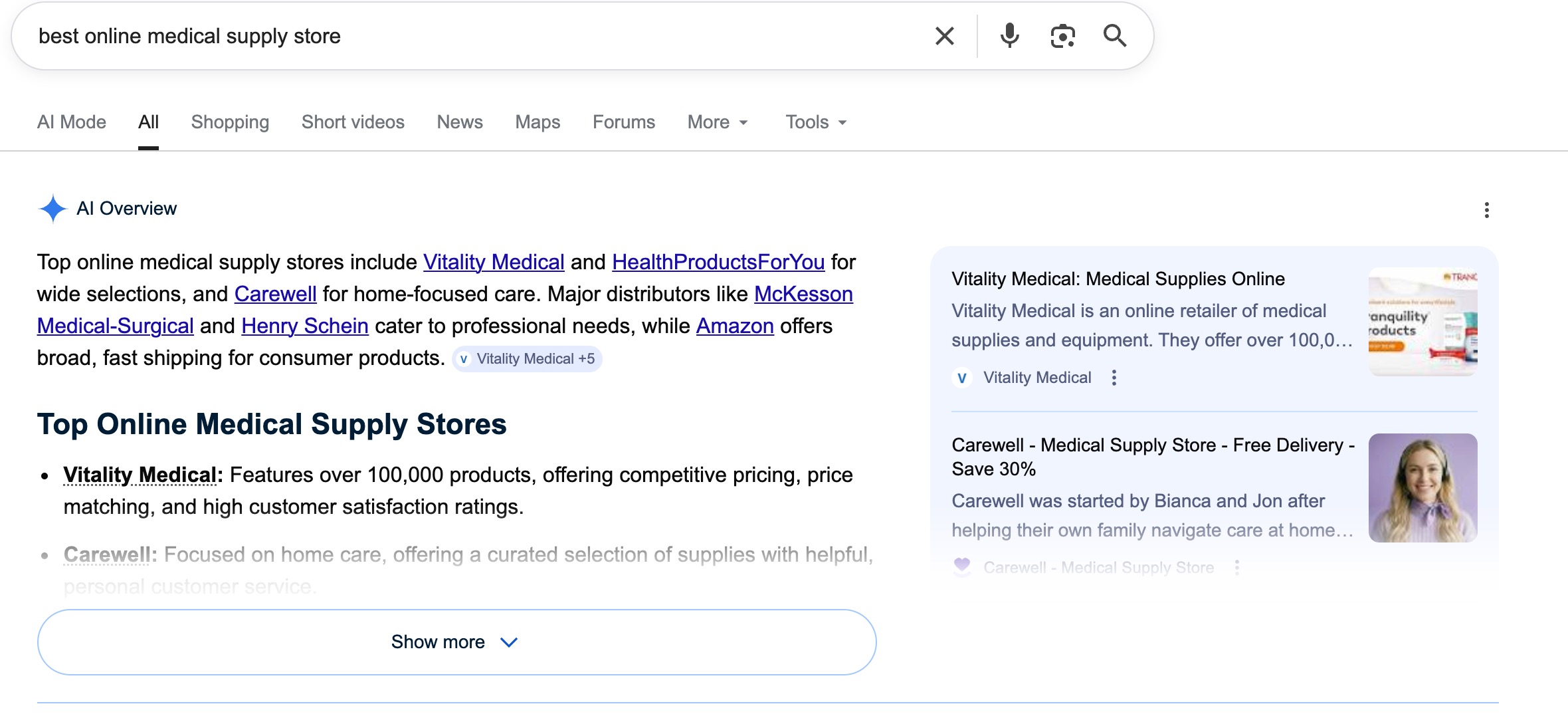Click the 'Top Online Medical Supply Stores' heading

pyautogui.click(x=272, y=424)
